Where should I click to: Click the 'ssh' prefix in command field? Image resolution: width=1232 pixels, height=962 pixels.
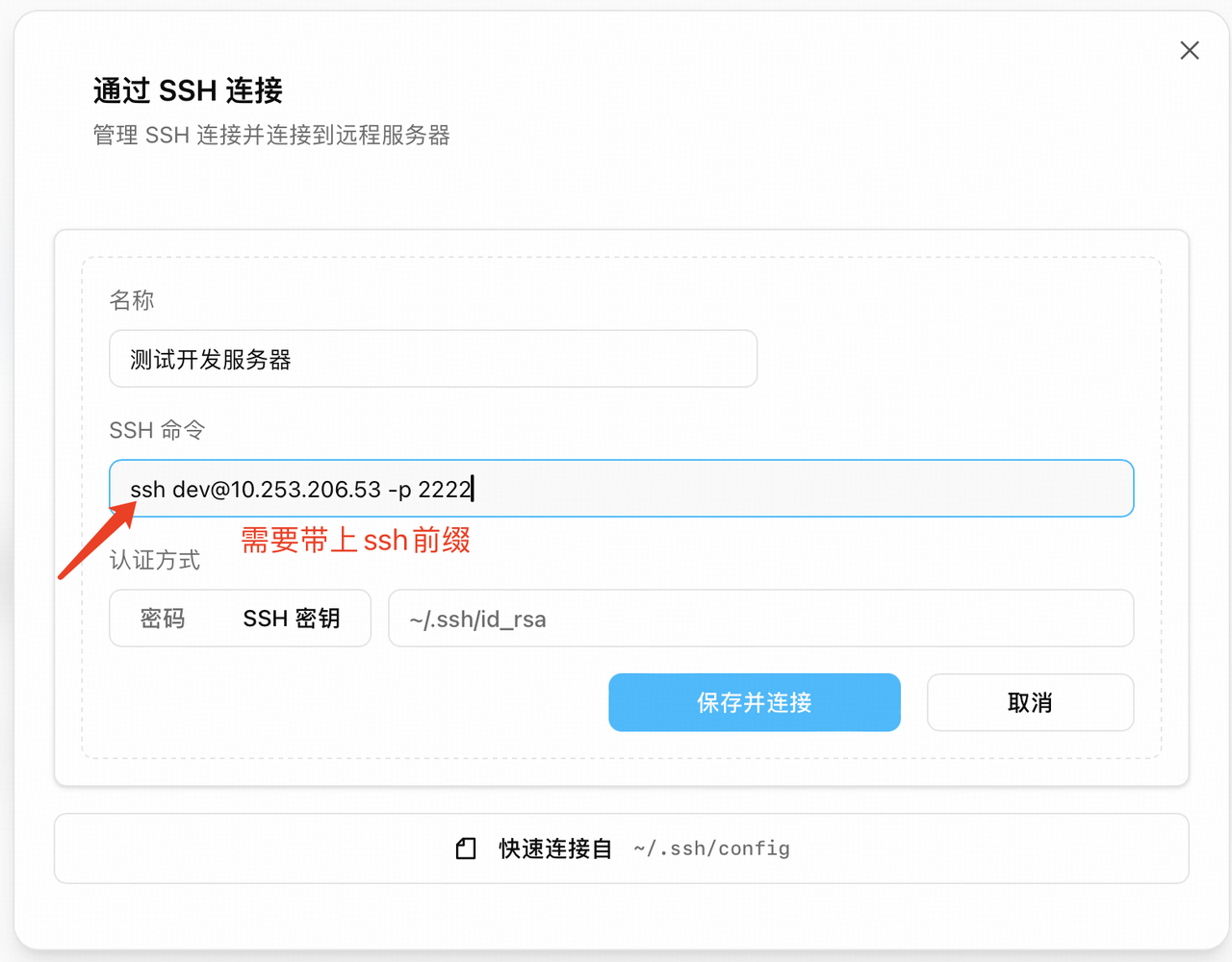[147, 490]
